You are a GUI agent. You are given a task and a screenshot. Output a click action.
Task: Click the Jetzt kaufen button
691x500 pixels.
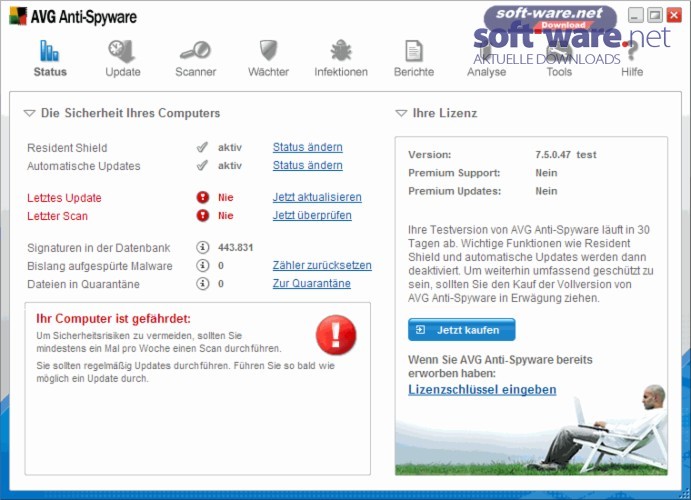(461, 330)
